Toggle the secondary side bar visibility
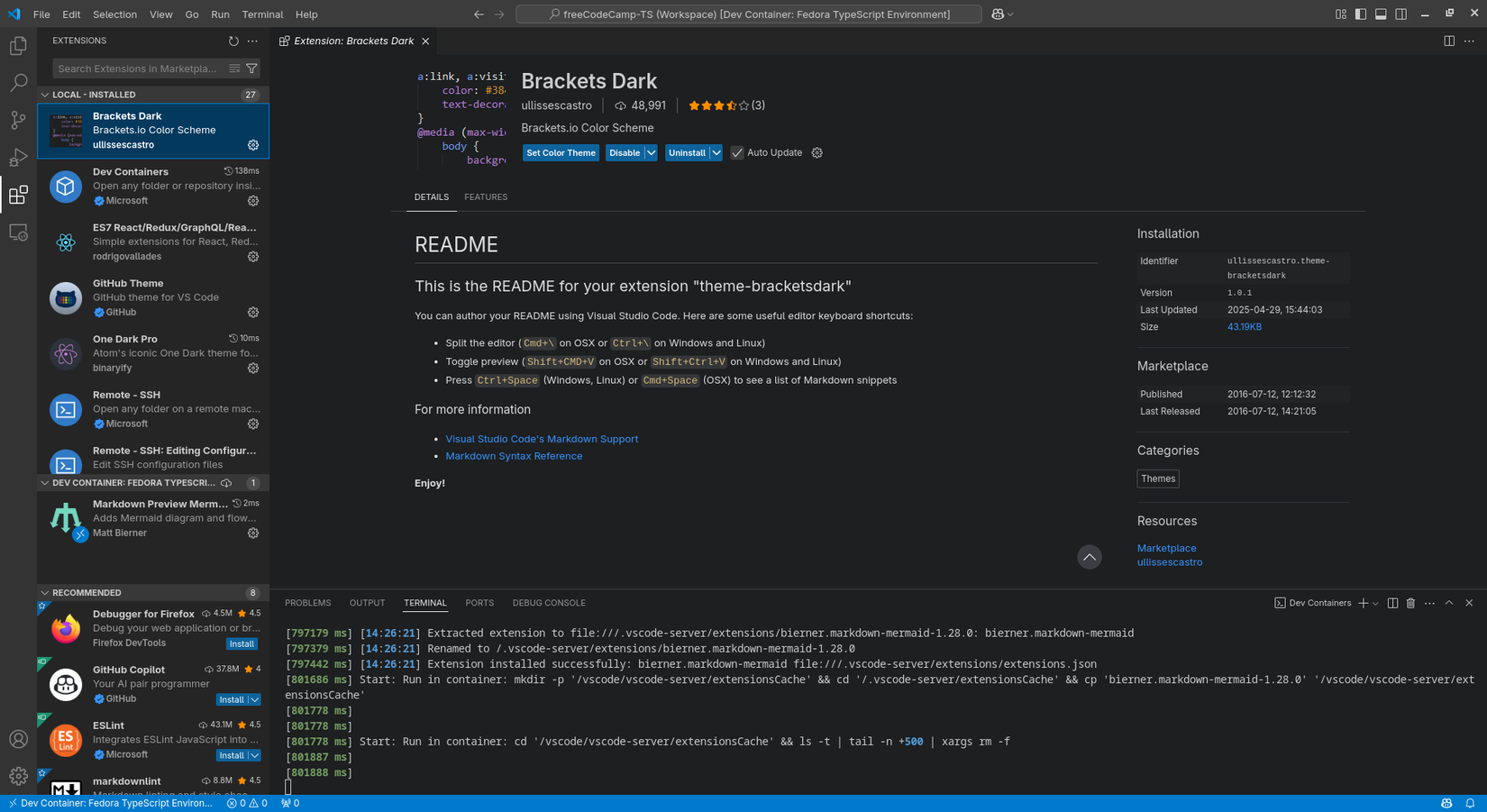 pos(1400,14)
